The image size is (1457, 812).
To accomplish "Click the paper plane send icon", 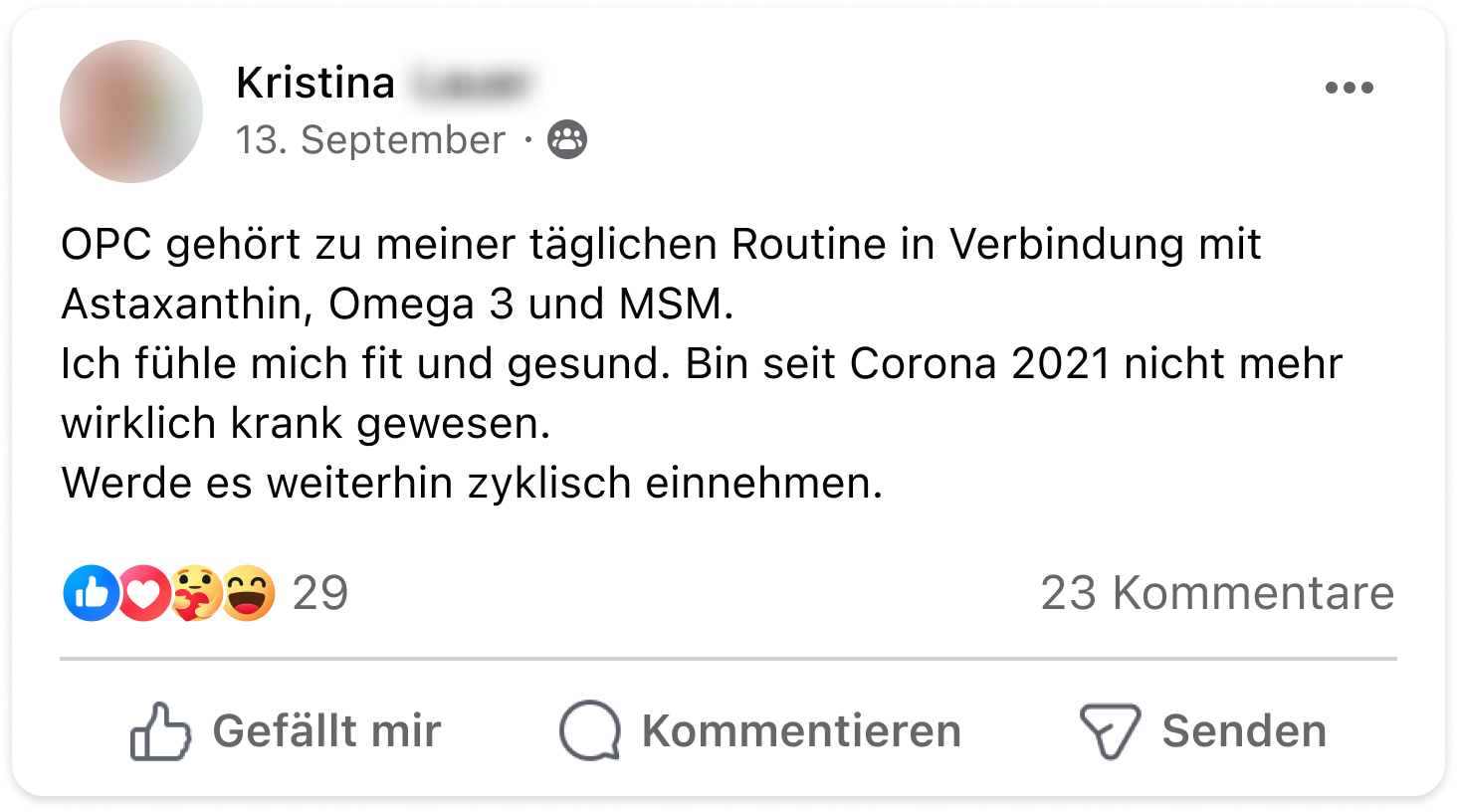I will [1109, 731].
